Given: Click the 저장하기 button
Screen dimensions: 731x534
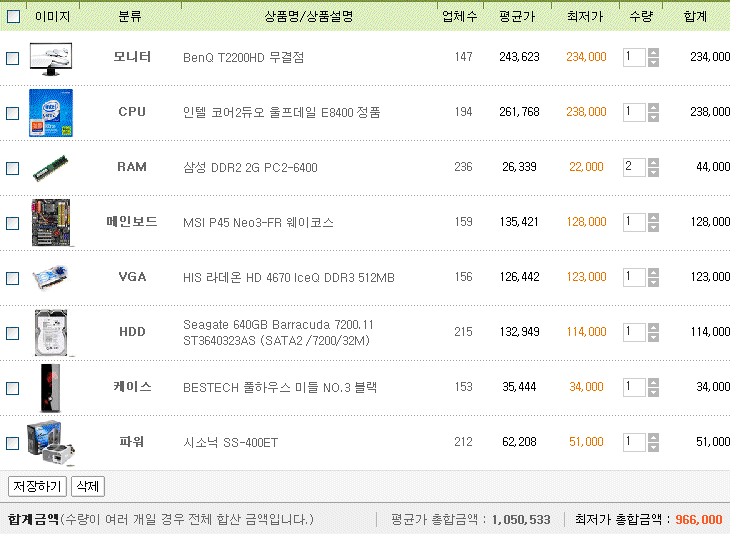Looking at the screenshot, I should pyautogui.click(x=37, y=486).
